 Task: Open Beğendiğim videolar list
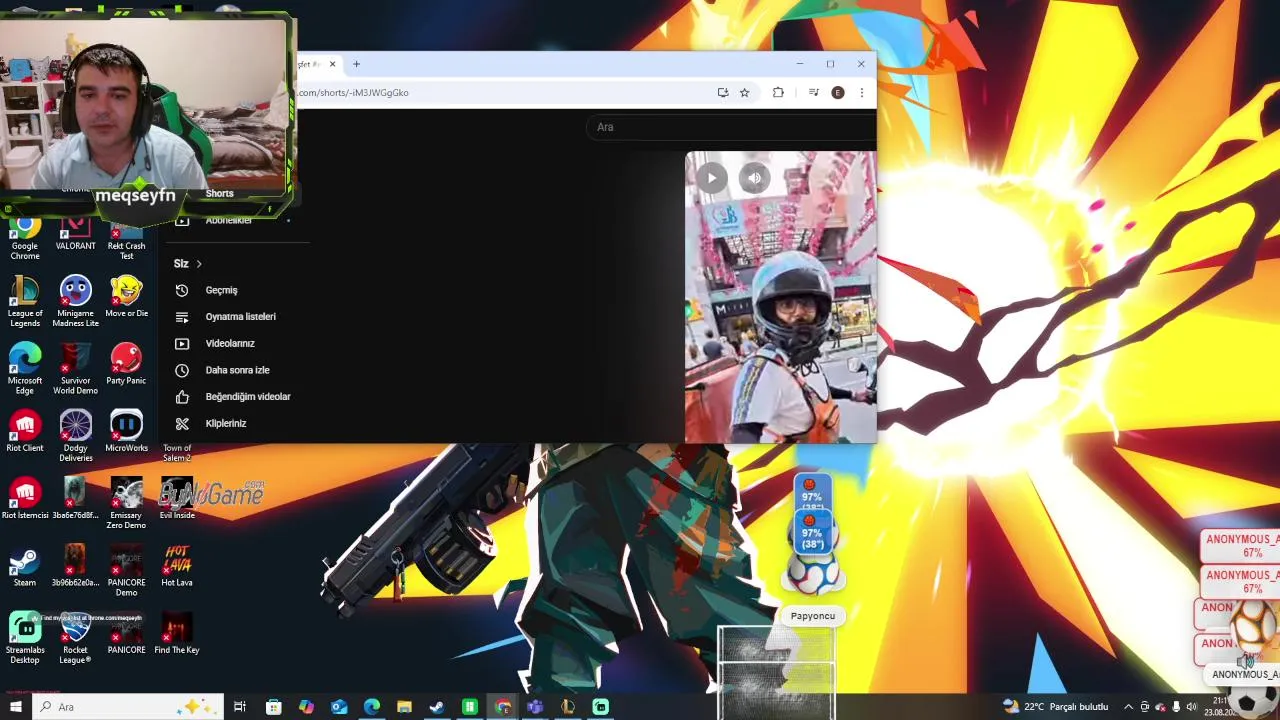tap(248, 397)
